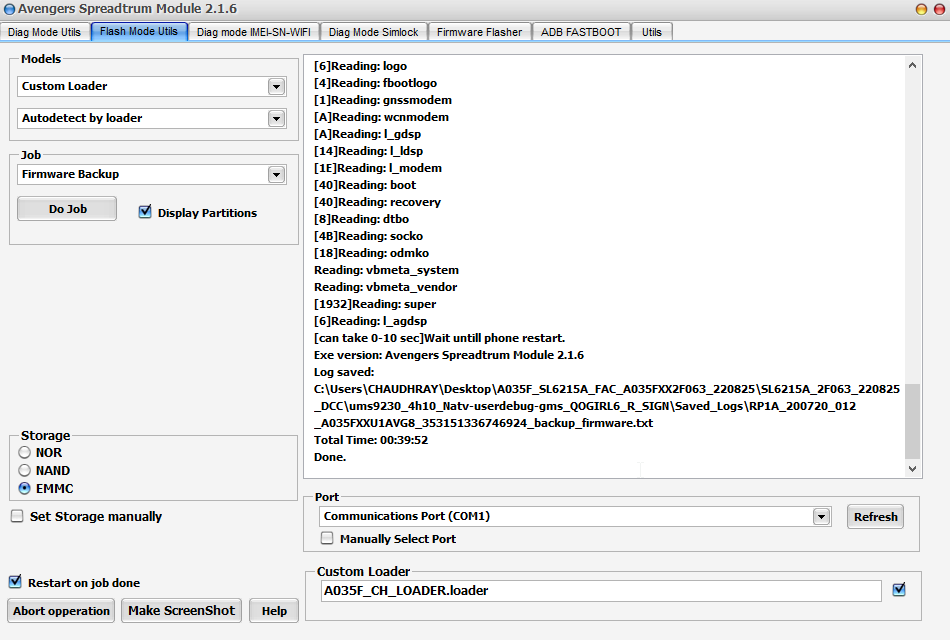Click the log scrollbar down arrow

(912, 468)
